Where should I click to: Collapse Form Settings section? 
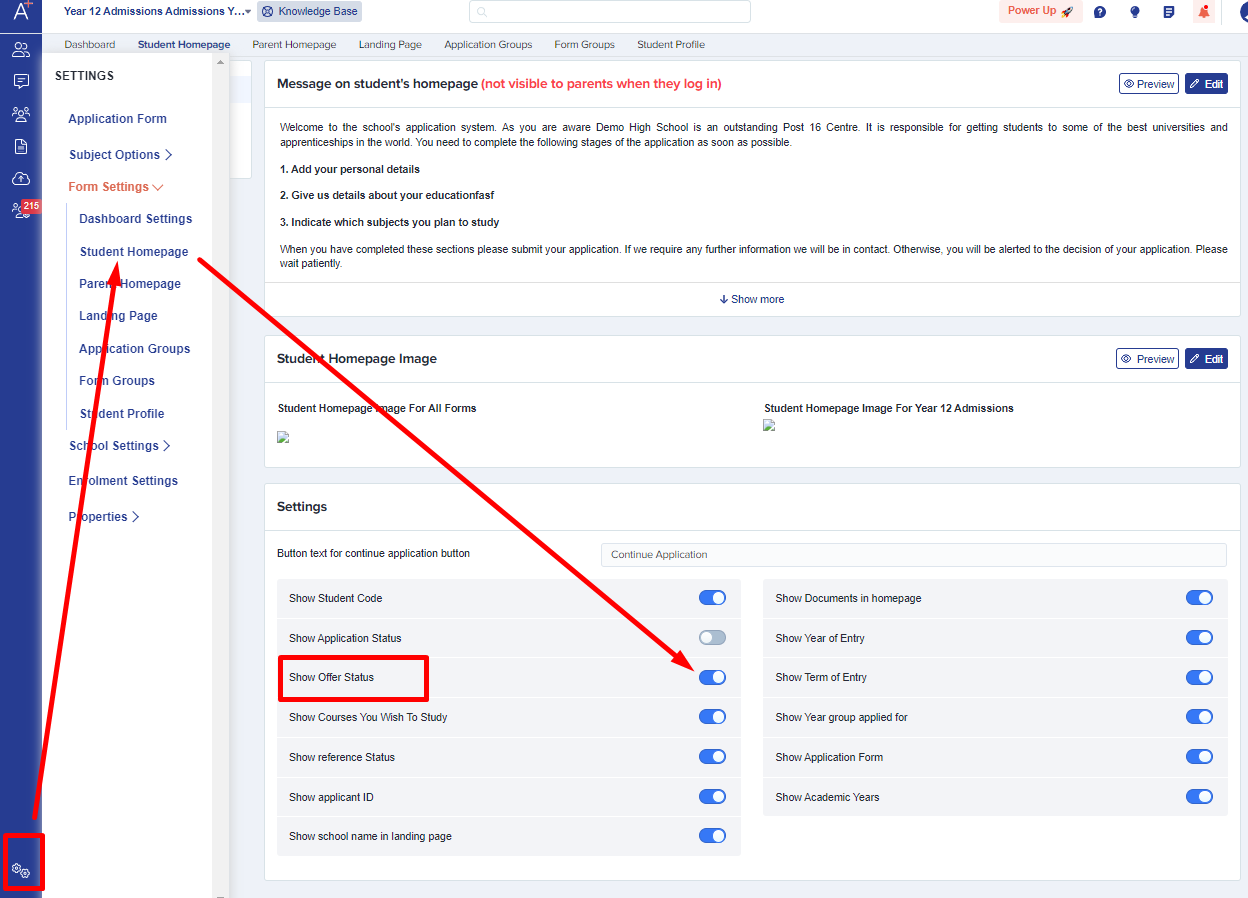pos(115,187)
